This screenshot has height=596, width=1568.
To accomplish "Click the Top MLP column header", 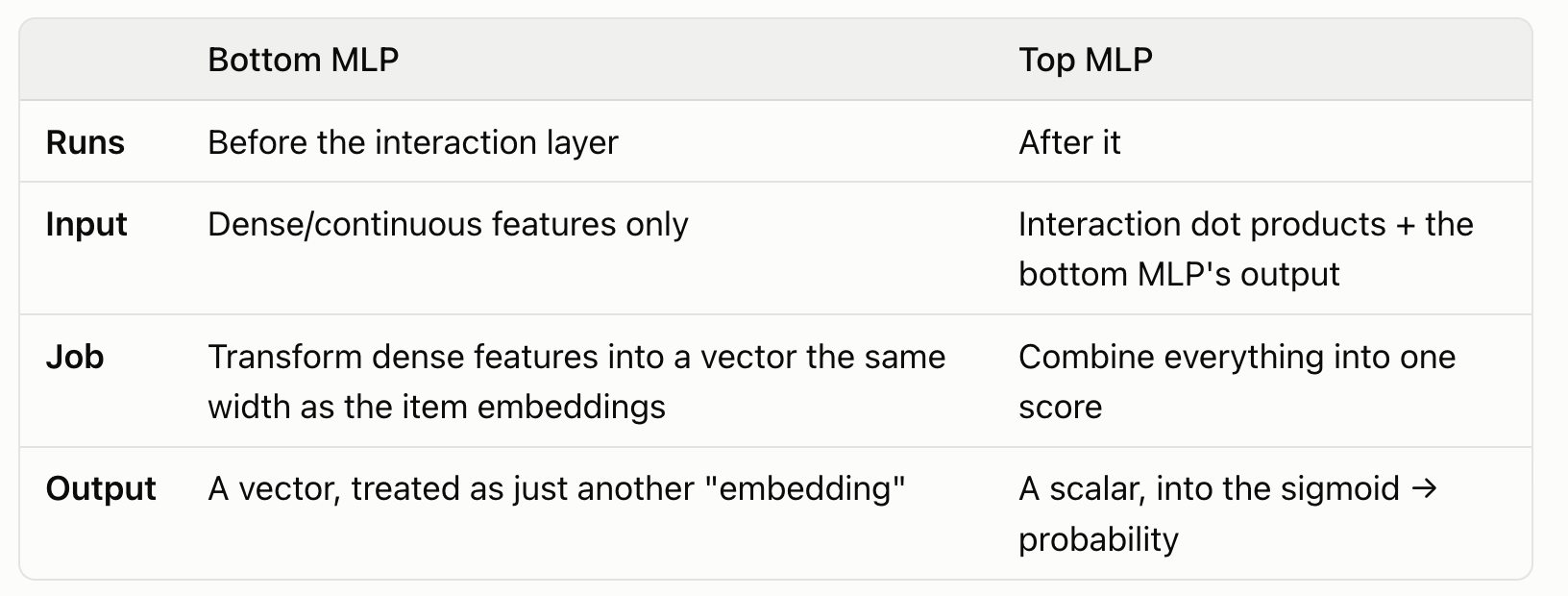I will point(1086,61).
